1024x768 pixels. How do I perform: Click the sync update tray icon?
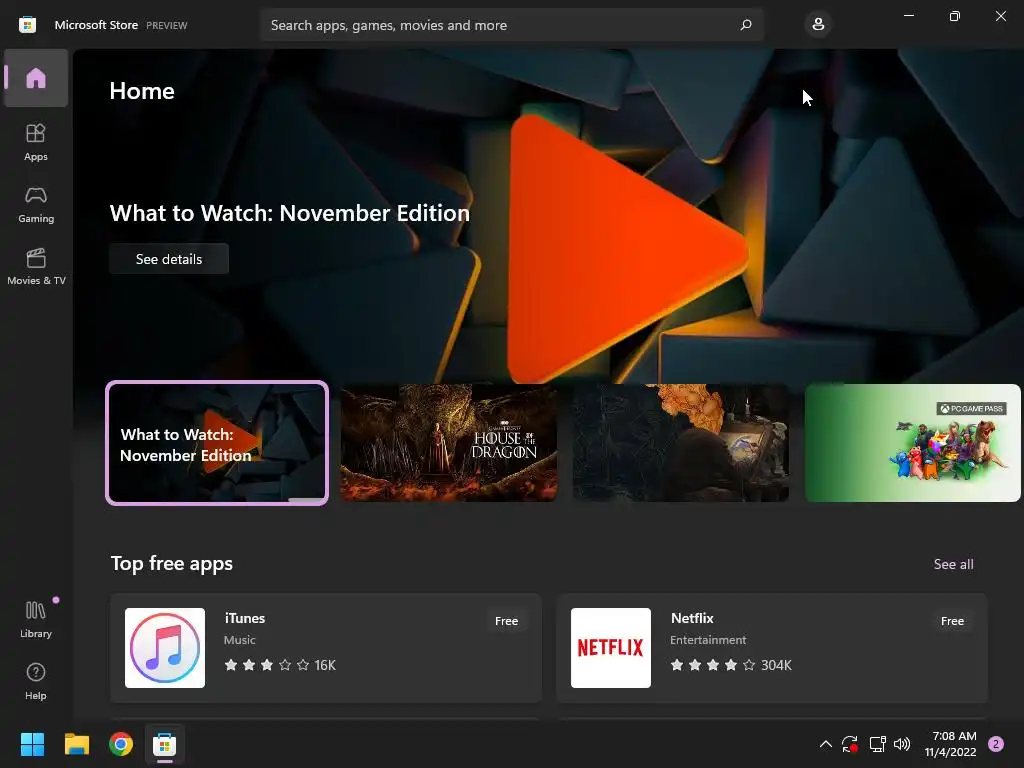point(850,744)
